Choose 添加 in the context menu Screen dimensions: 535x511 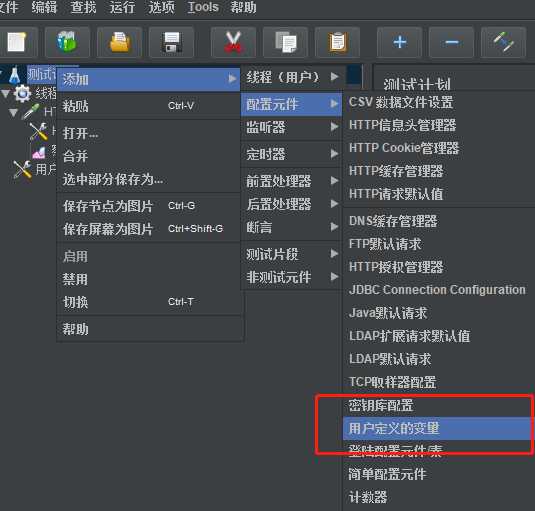click(148, 79)
